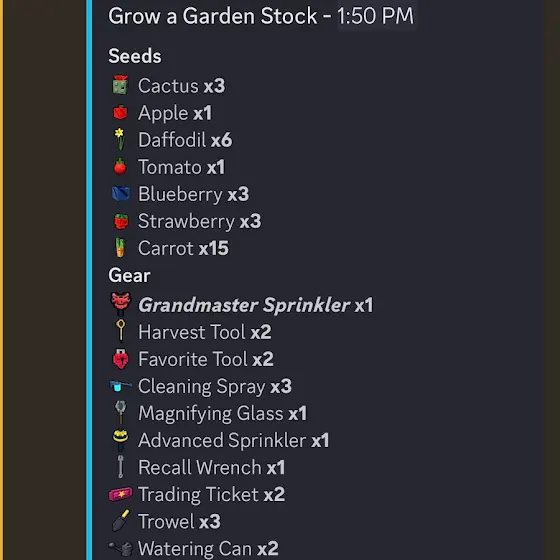
Task: Click the pink Trading Ticket icon
Action: [x=120, y=494]
